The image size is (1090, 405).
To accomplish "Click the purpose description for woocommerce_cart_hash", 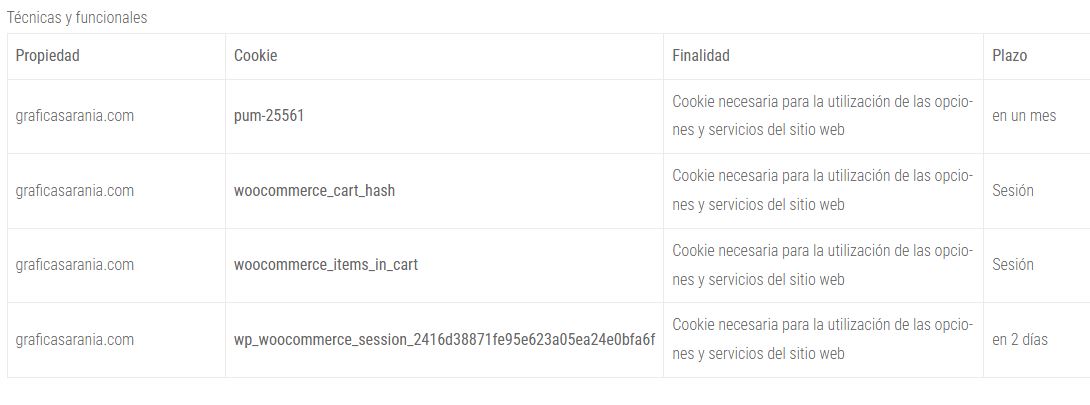I will (822, 190).
